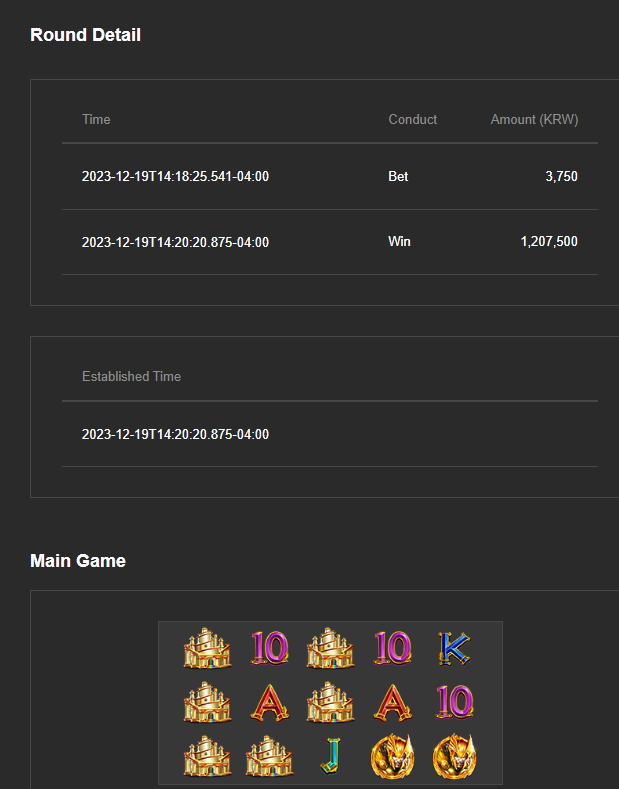619x789 pixels.
Task: Click the Amount (KRW) column header
Action: (x=534, y=120)
